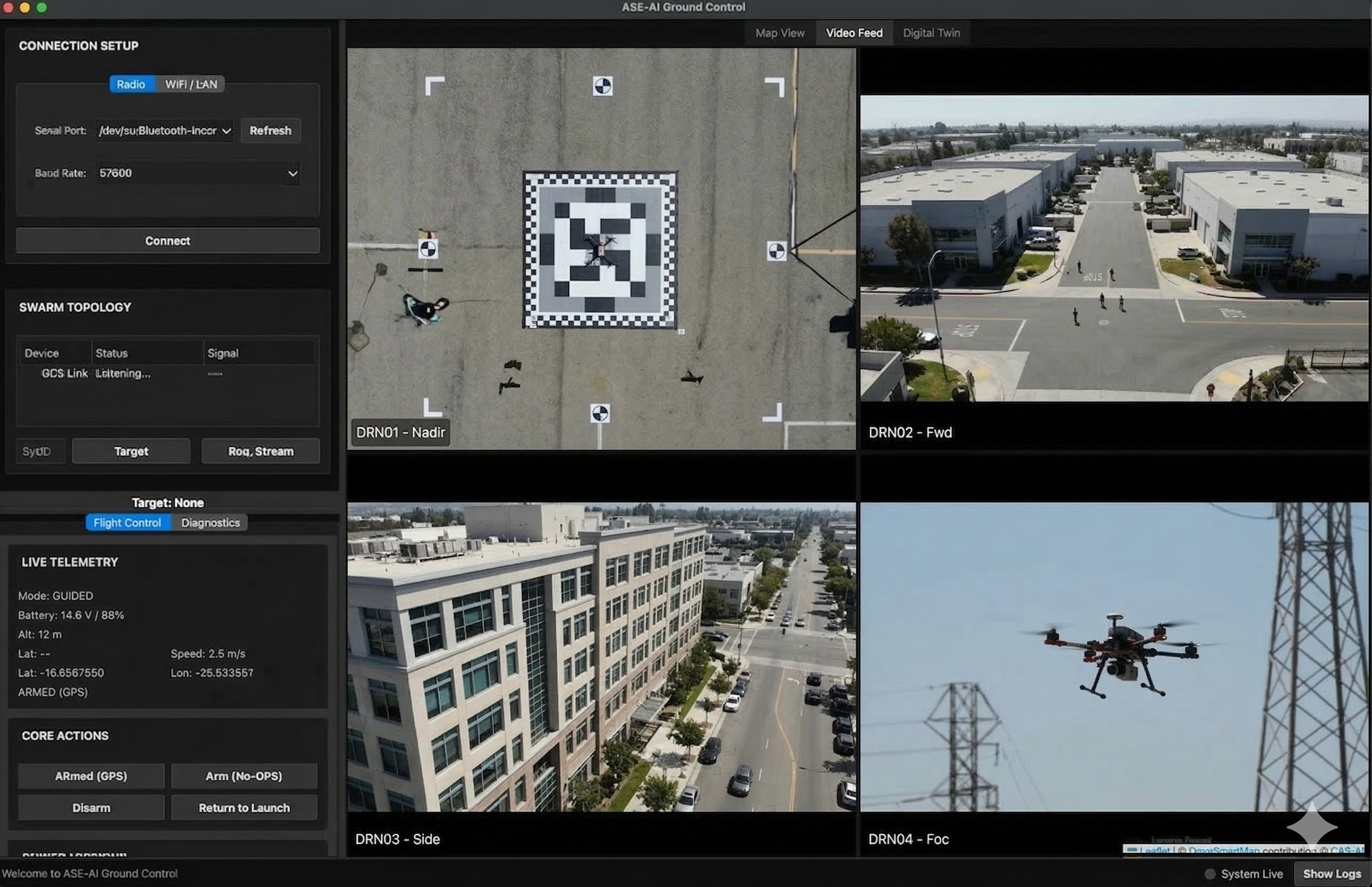Expand the Baud Rate chevron to change 57600
The width and height of the screenshot is (1372, 887).
coord(293,173)
